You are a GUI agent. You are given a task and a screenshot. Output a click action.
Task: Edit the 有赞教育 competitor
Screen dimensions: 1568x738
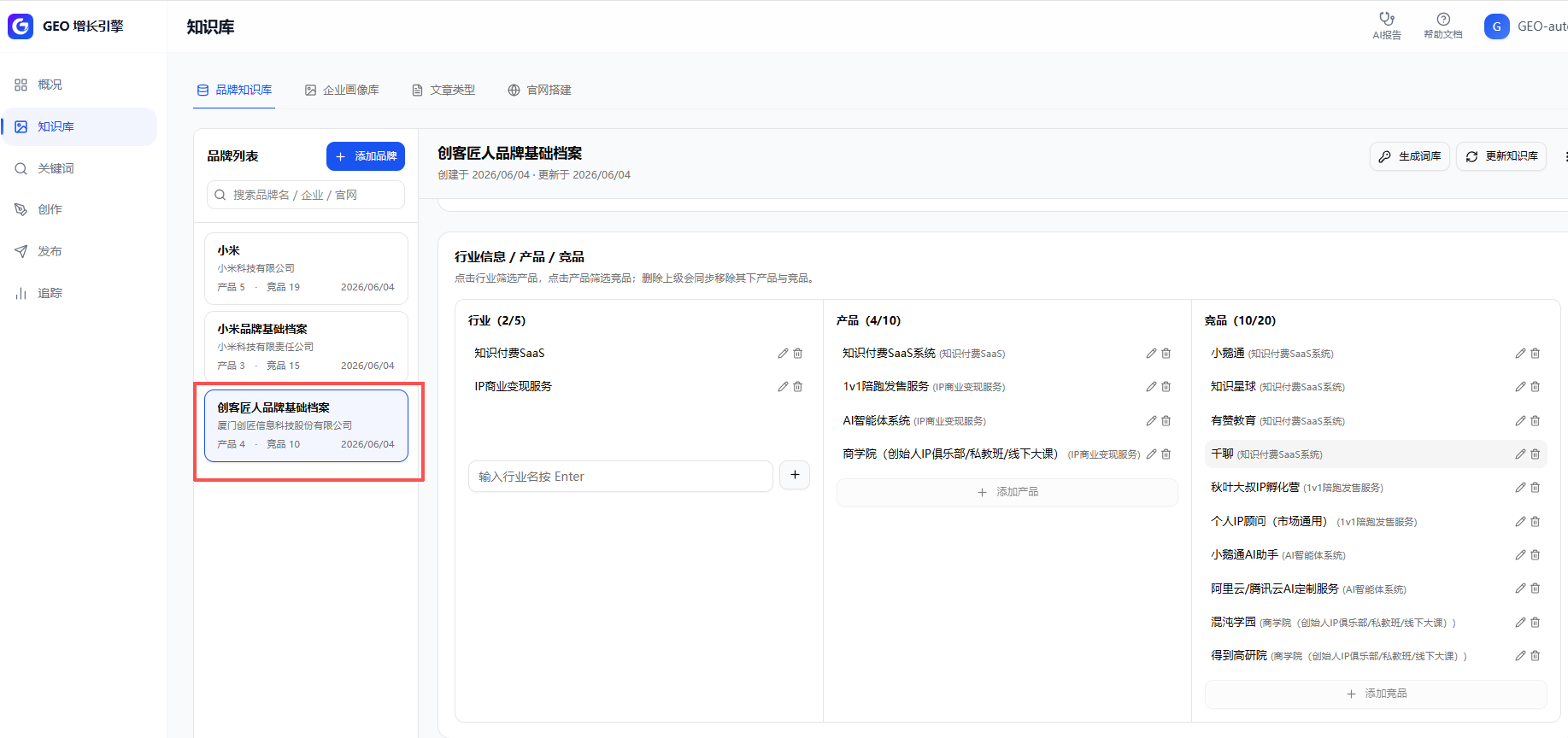(1520, 421)
